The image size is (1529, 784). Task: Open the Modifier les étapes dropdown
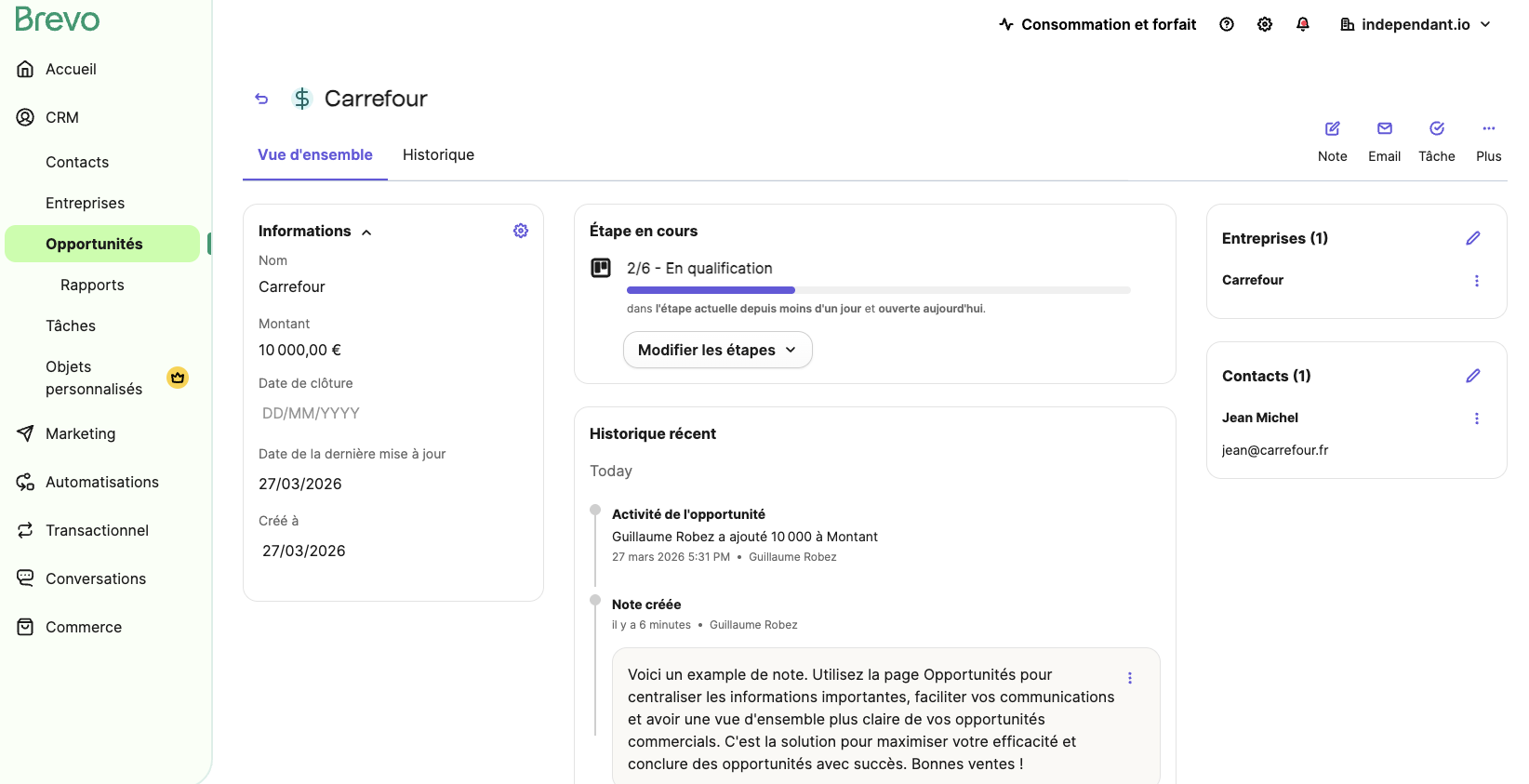tap(717, 350)
